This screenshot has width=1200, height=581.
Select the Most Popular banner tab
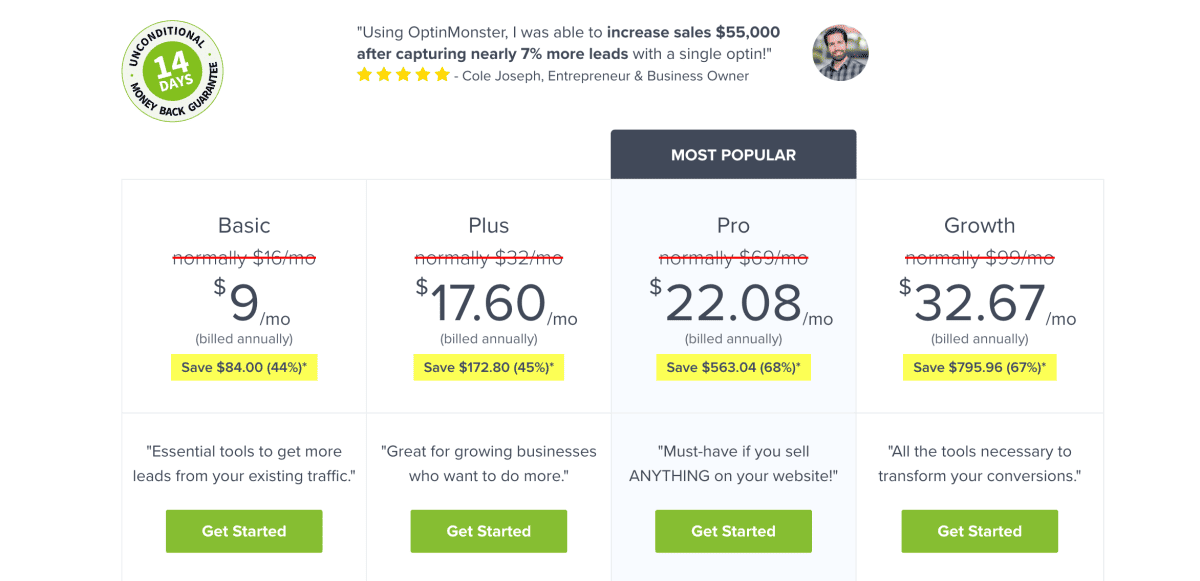click(733, 155)
